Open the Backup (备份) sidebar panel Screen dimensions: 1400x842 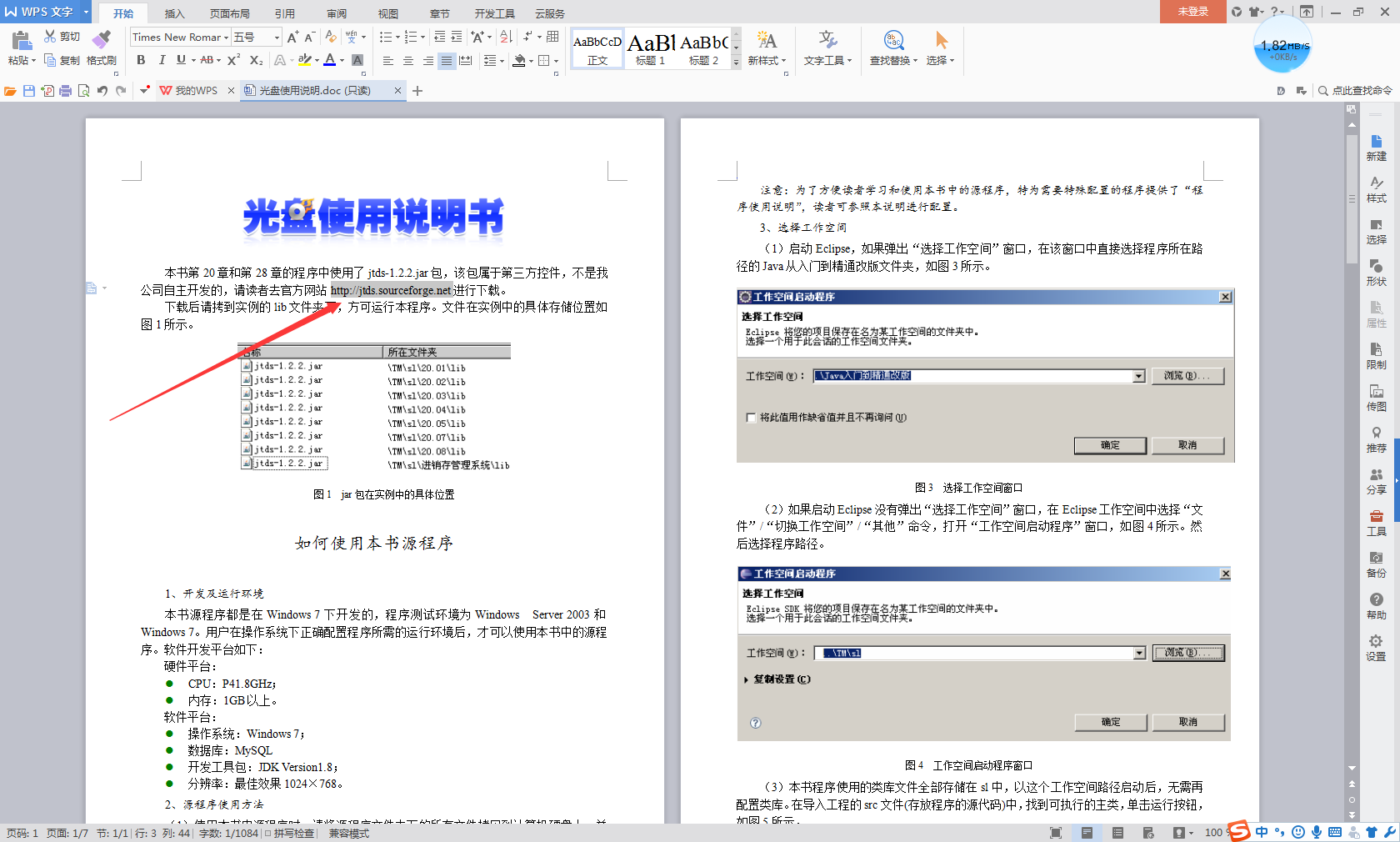pyautogui.click(x=1376, y=564)
